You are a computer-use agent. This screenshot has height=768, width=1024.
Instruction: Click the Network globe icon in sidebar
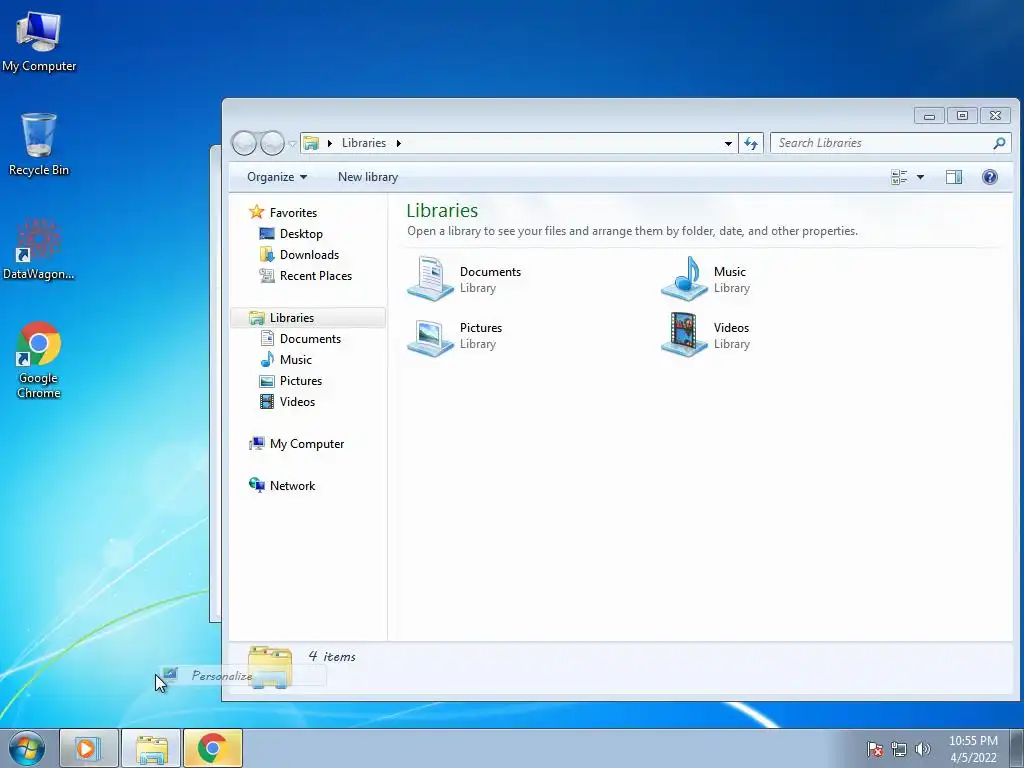(257, 485)
